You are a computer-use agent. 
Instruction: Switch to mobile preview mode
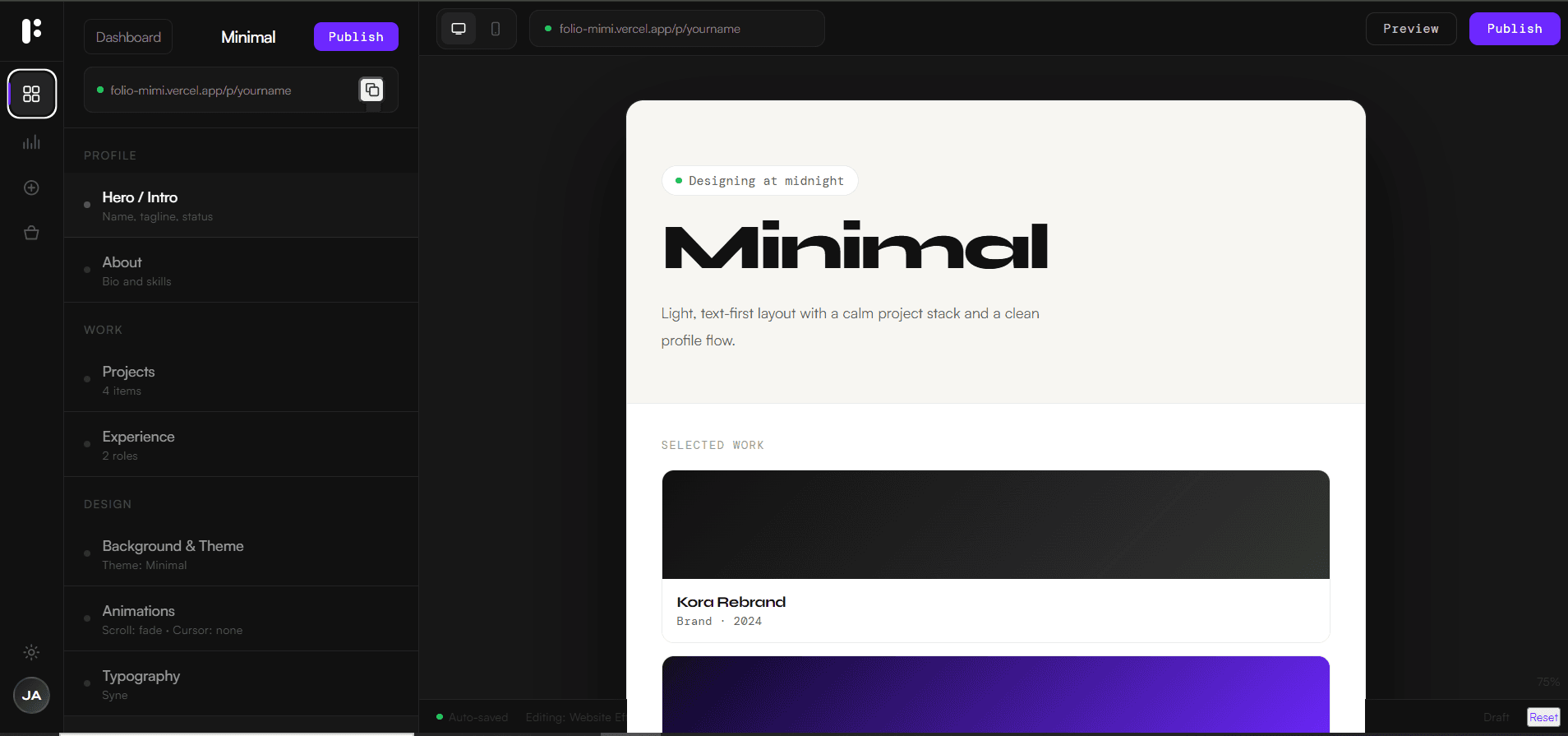pyautogui.click(x=496, y=29)
